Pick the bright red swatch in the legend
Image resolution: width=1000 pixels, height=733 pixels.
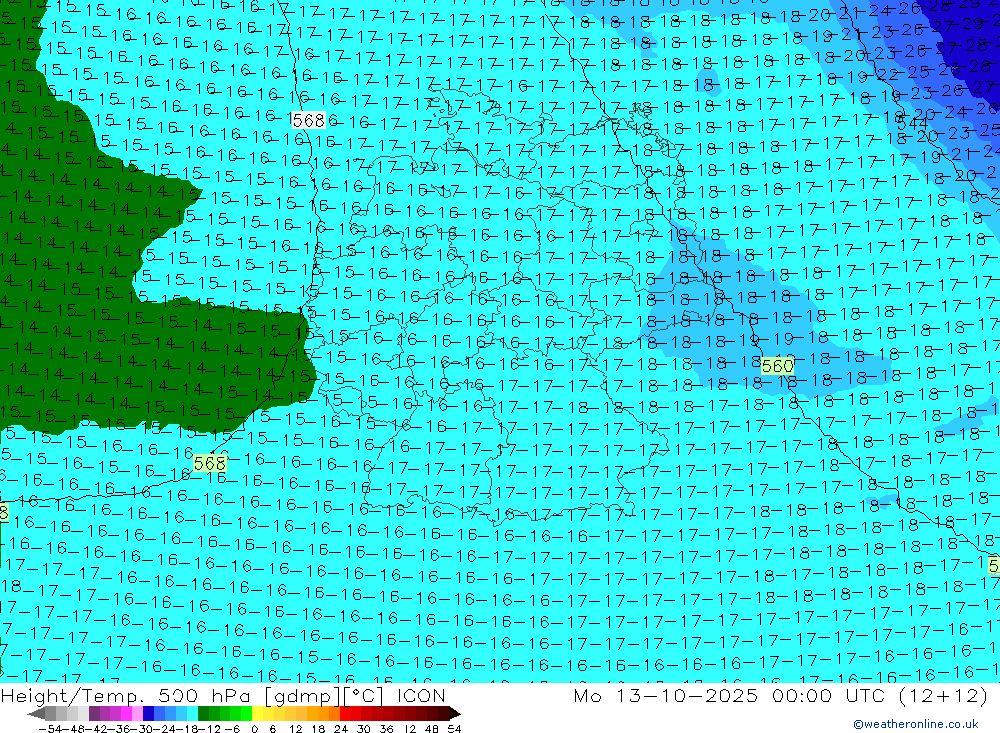tap(348, 714)
